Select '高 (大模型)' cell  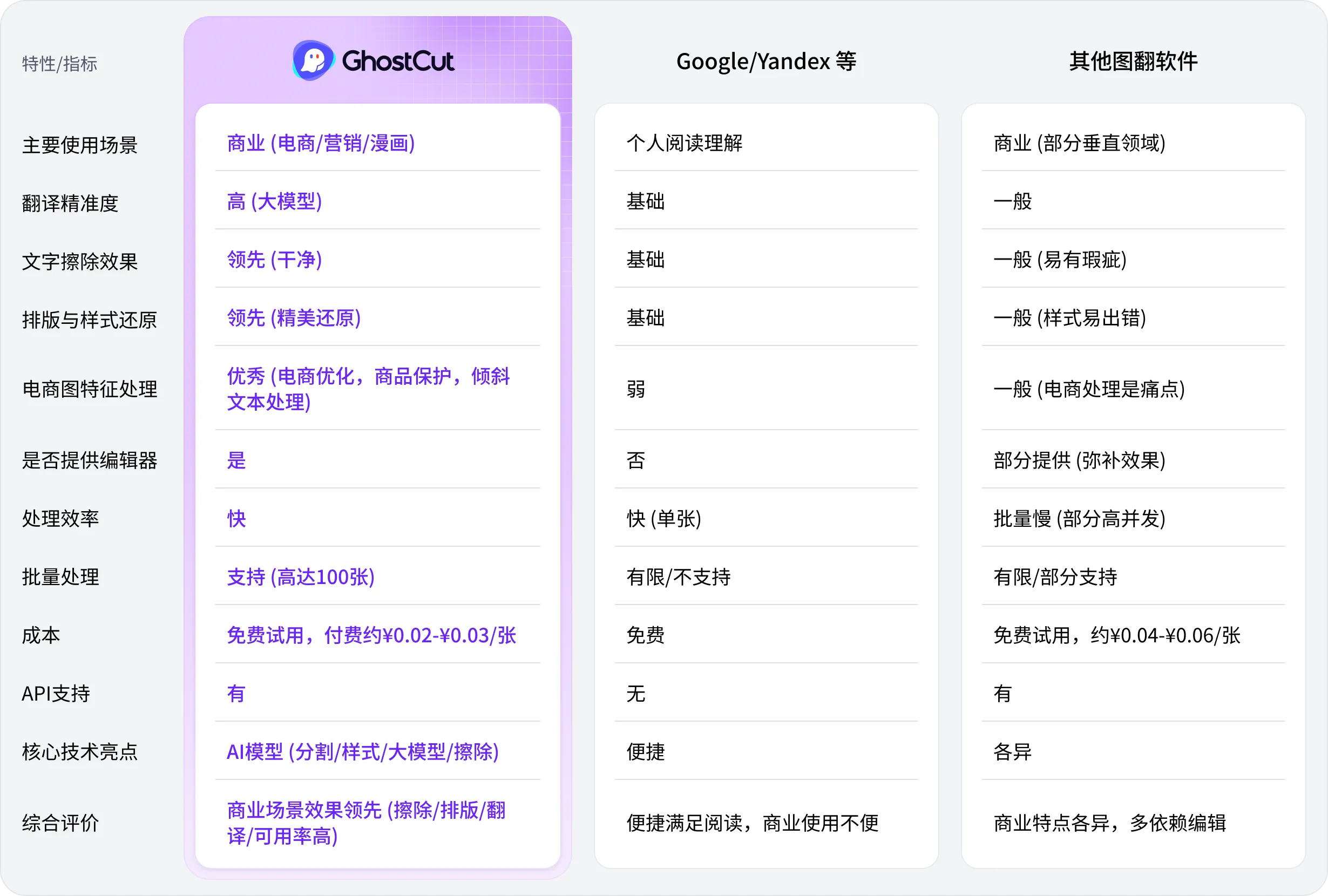click(x=275, y=202)
